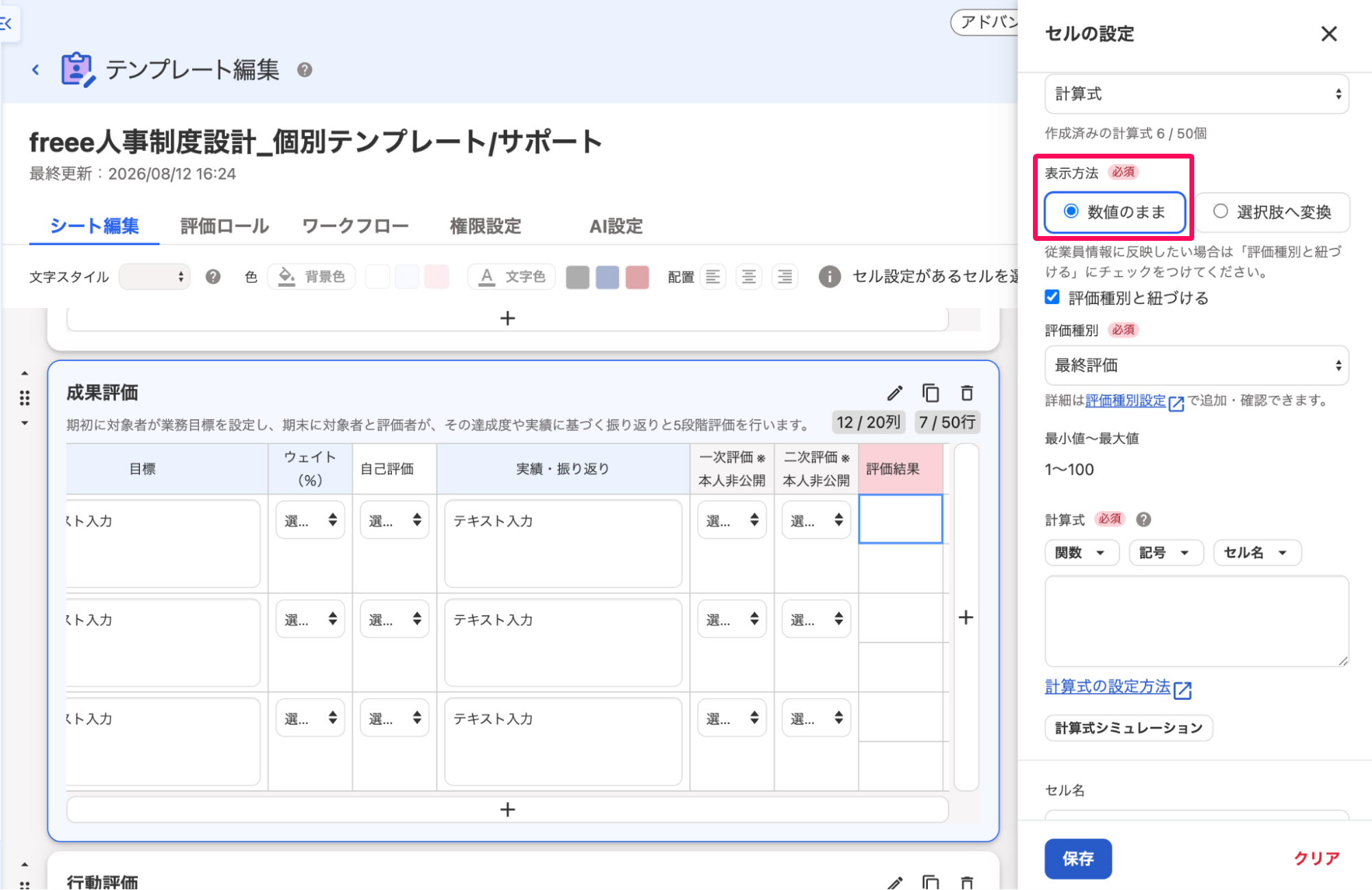Screen dimensions: 1372x890
Task: Open second row 二次評価 select
Action: pyautogui.click(x=816, y=619)
